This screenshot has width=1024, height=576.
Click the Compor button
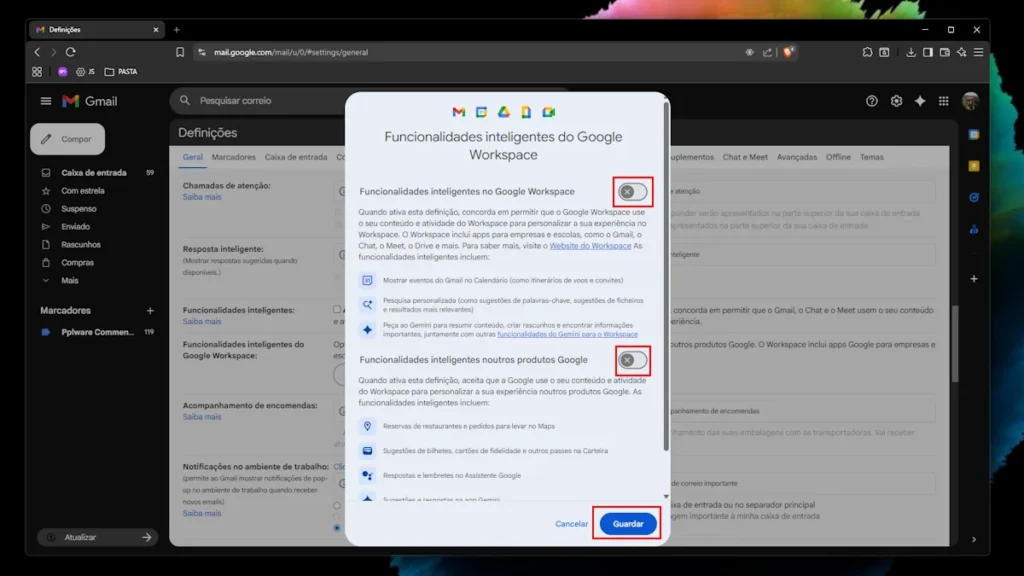67,139
